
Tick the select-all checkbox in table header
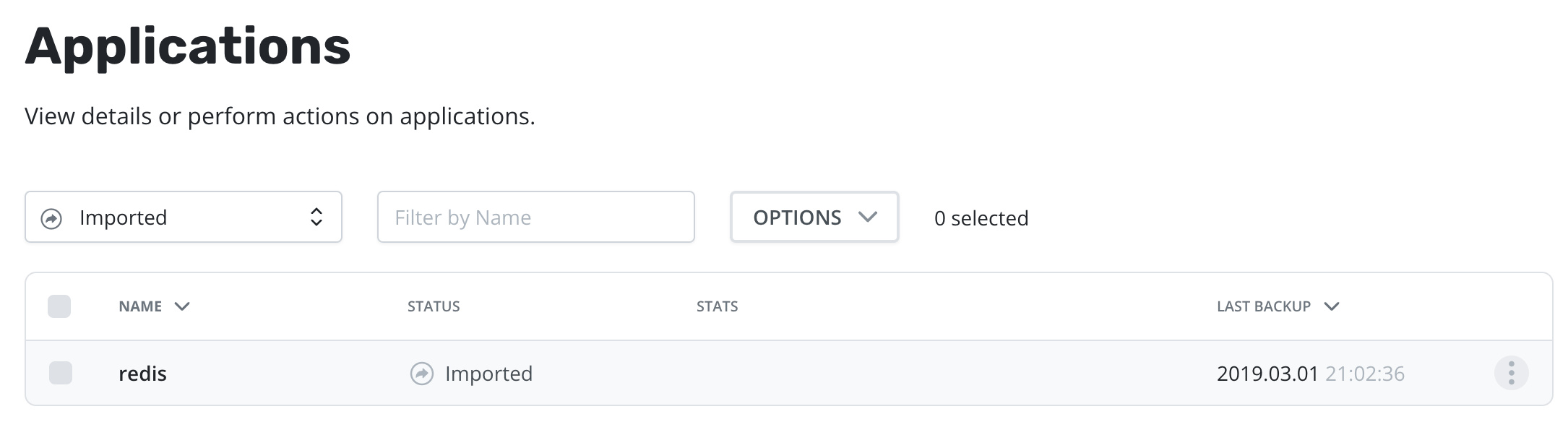coord(59,306)
